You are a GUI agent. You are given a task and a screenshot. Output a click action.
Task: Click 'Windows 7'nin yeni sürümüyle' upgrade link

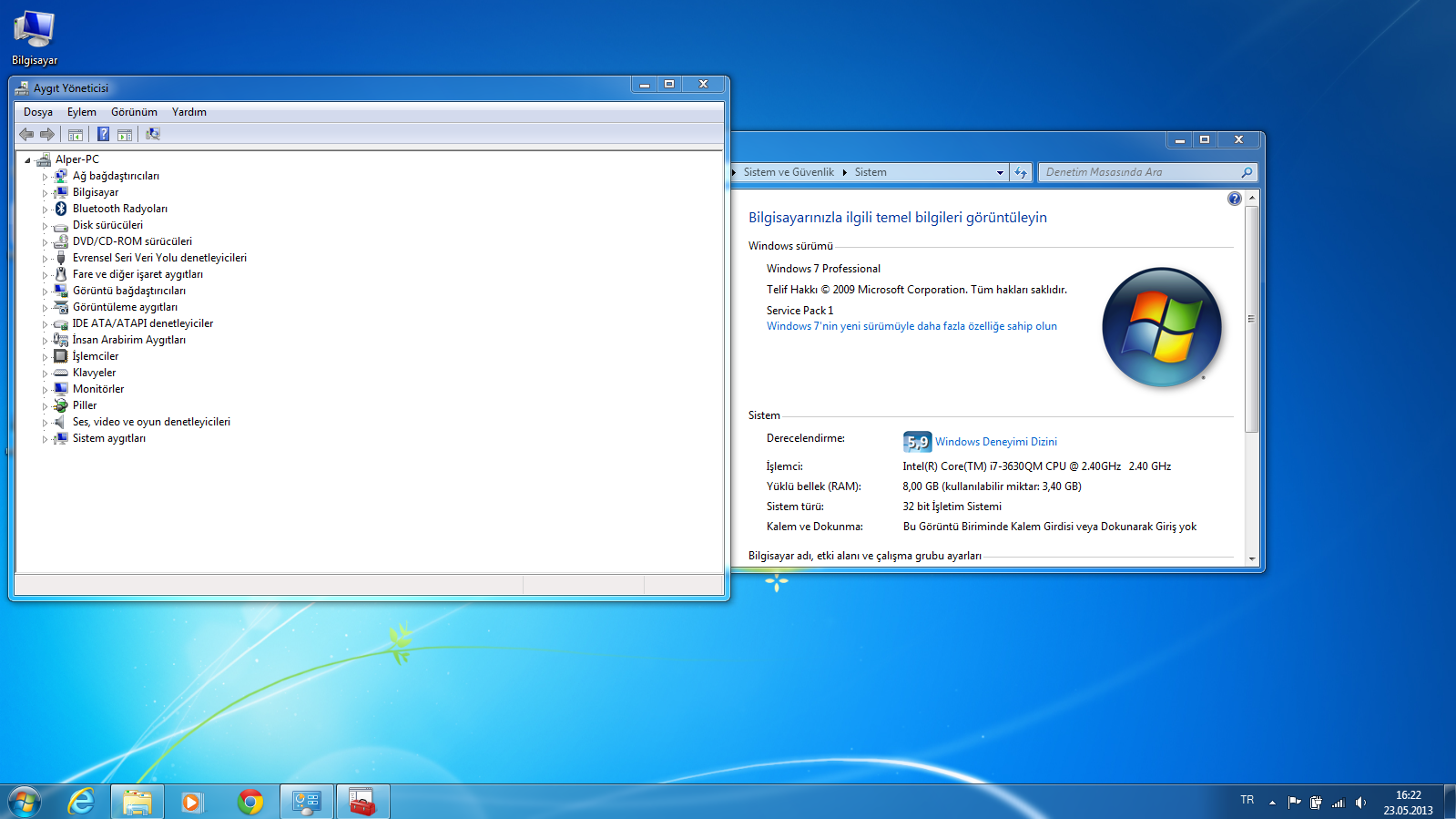tap(911, 326)
